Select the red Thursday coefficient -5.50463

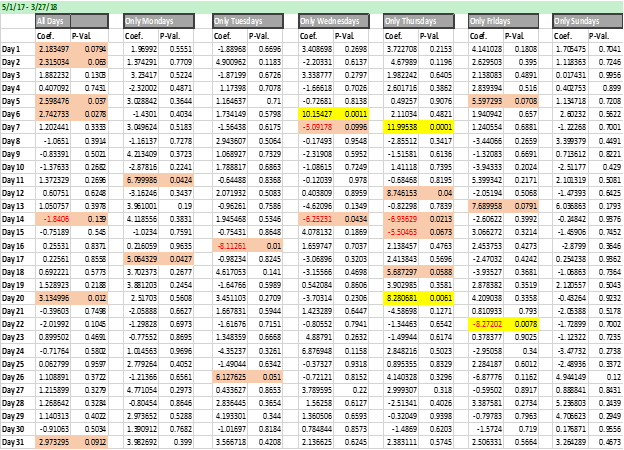pos(401,232)
